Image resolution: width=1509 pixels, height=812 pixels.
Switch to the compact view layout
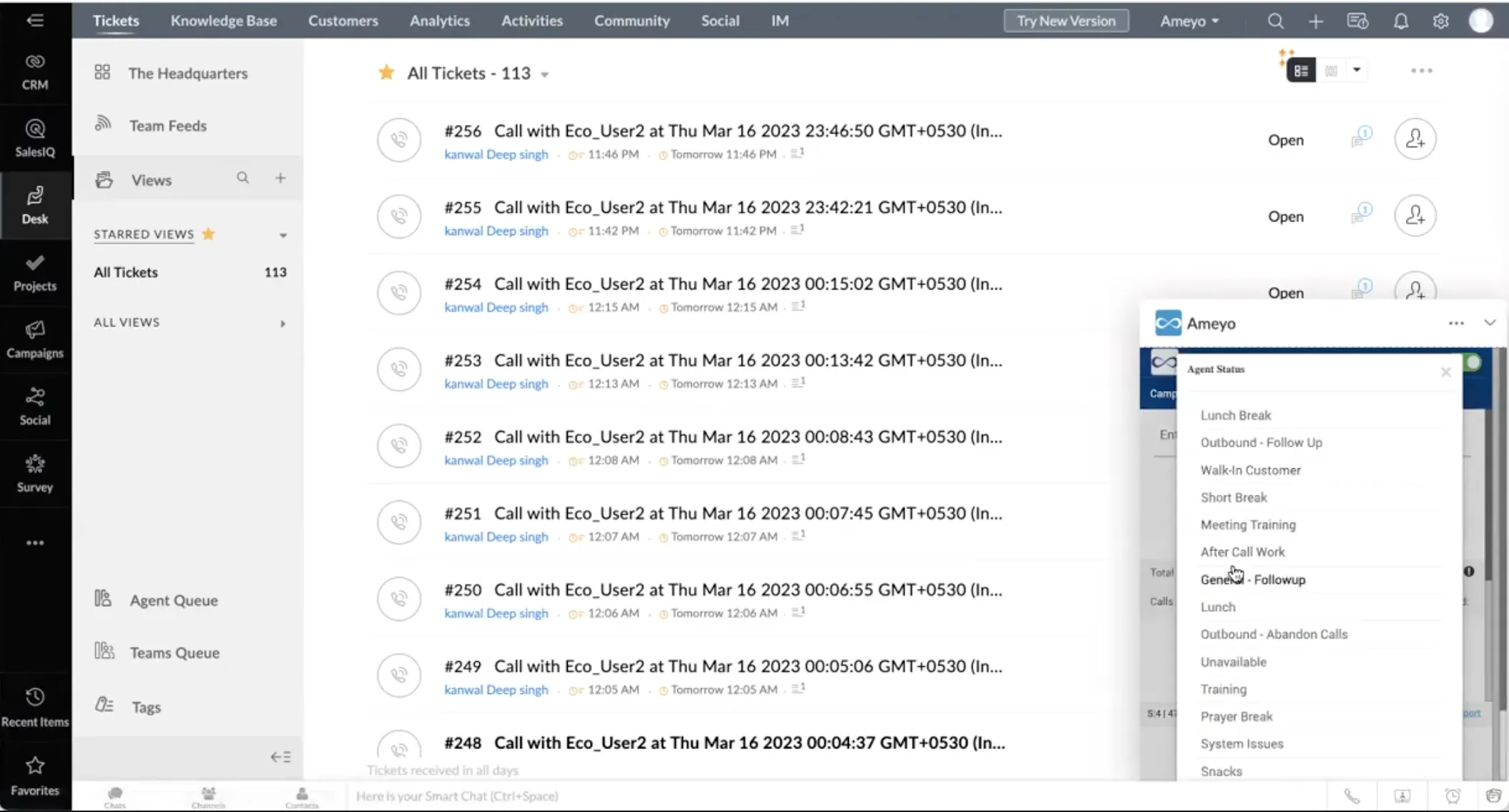pyautogui.click(x=1331, y=71)
